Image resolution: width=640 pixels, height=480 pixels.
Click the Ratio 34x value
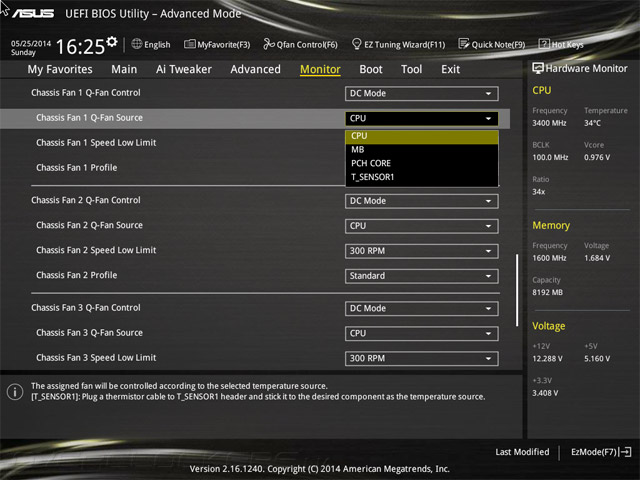pos(538,192)
